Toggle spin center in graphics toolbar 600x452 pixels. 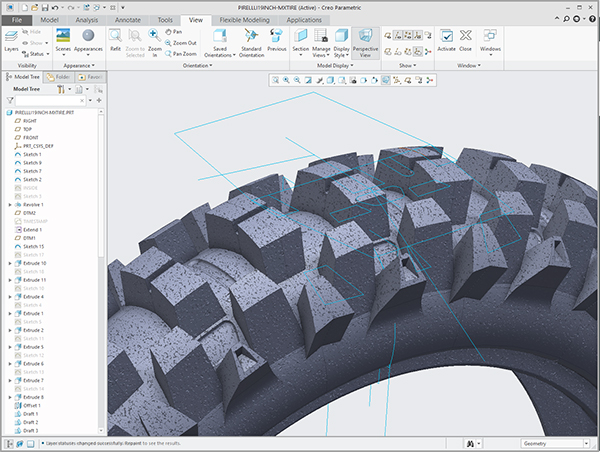tap(430, 80)
